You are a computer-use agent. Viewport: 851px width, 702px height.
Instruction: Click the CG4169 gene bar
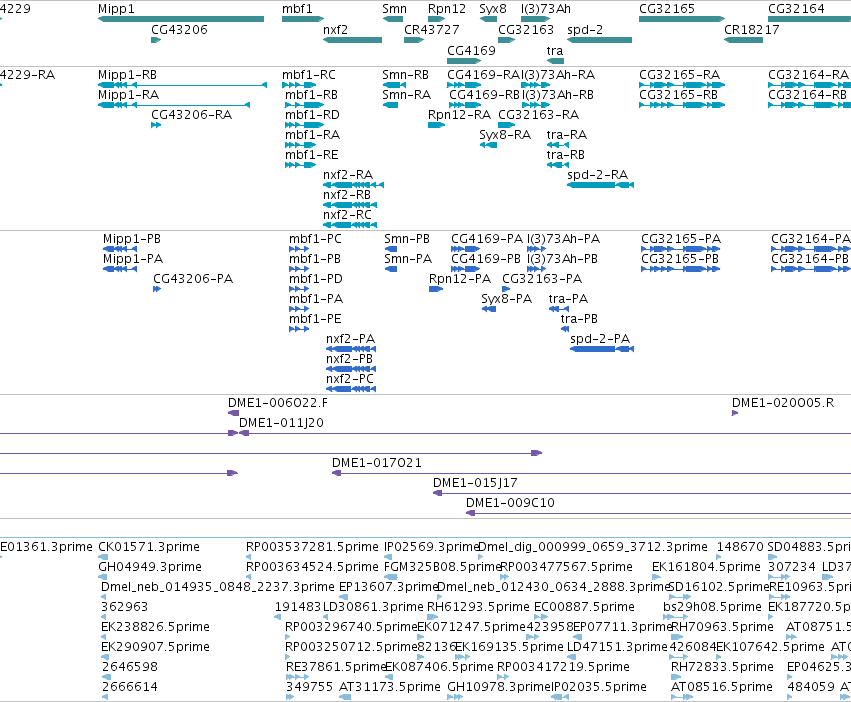click(464, 60)
